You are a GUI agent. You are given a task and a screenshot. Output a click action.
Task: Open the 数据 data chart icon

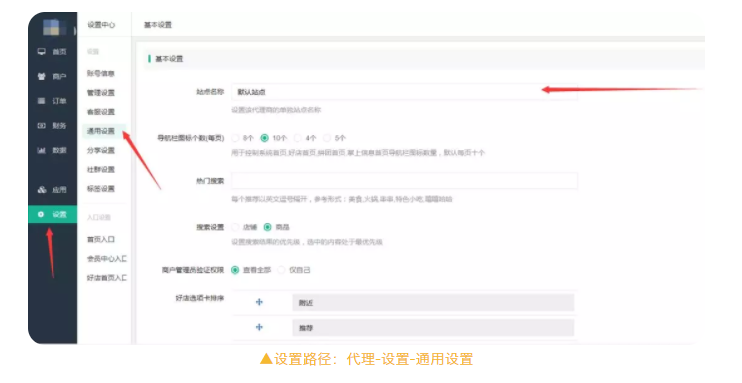click(42, 150)
